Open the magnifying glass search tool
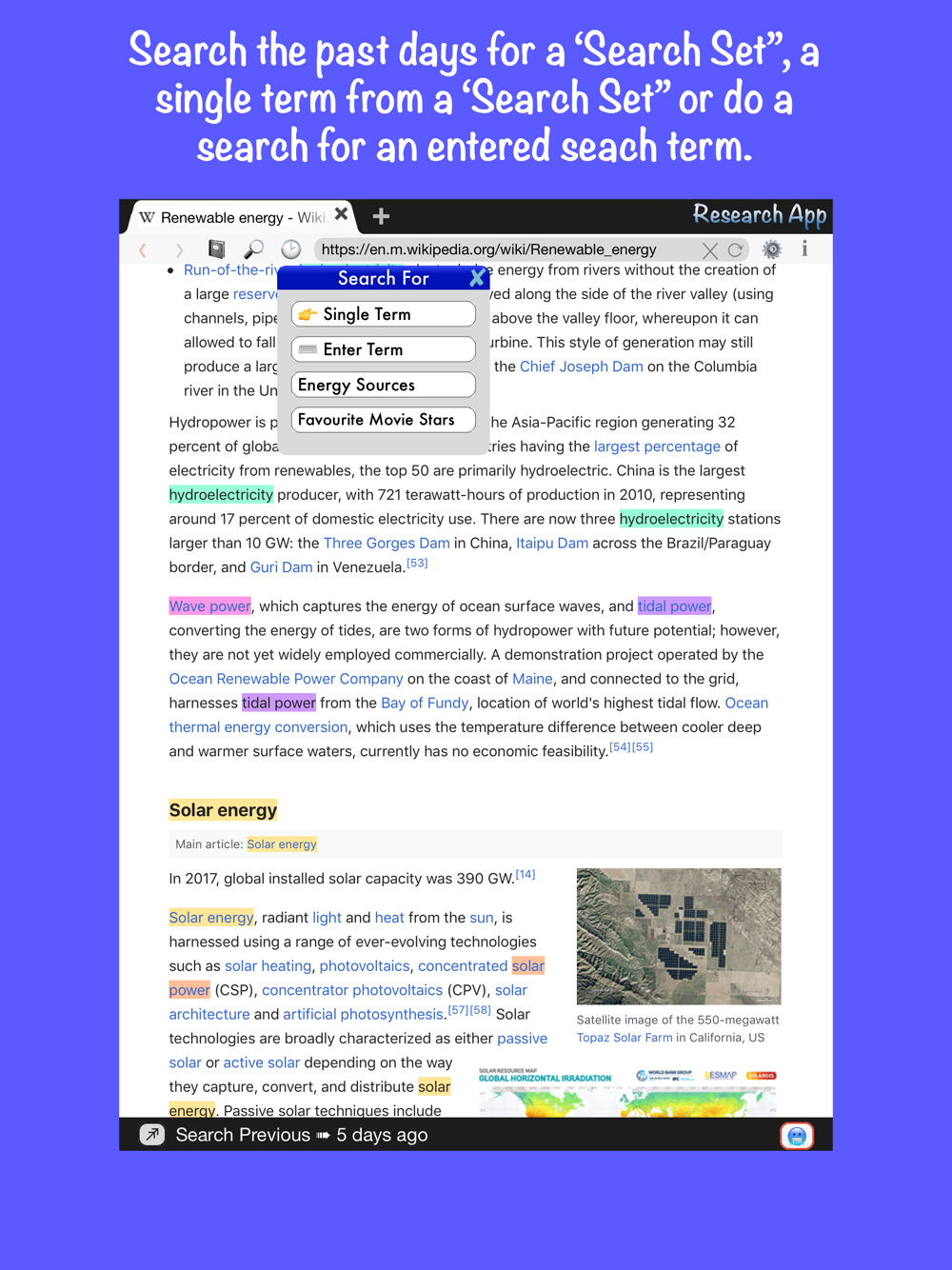 253,249
